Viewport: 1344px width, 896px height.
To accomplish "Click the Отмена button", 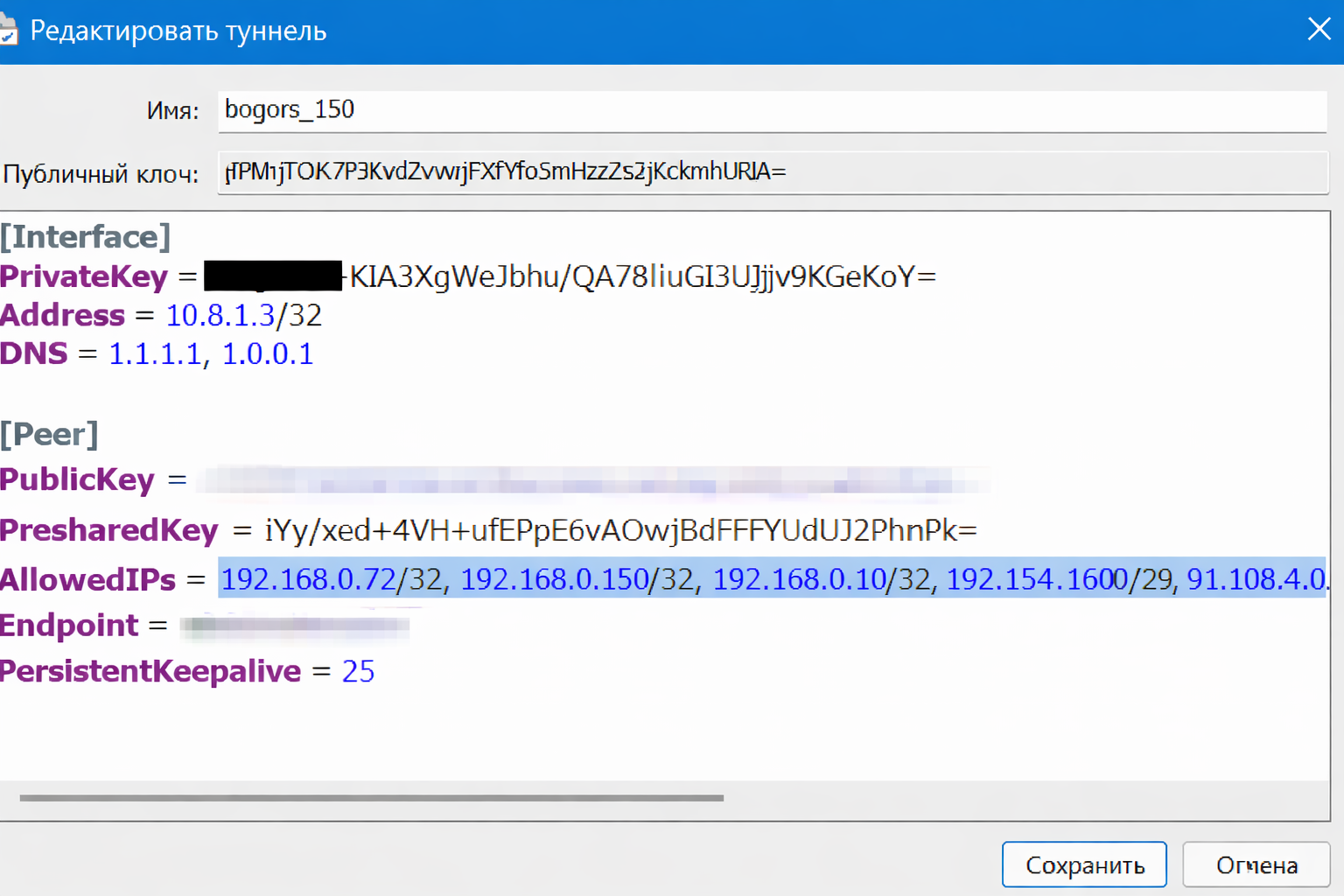I will [x=1256, y=864].
